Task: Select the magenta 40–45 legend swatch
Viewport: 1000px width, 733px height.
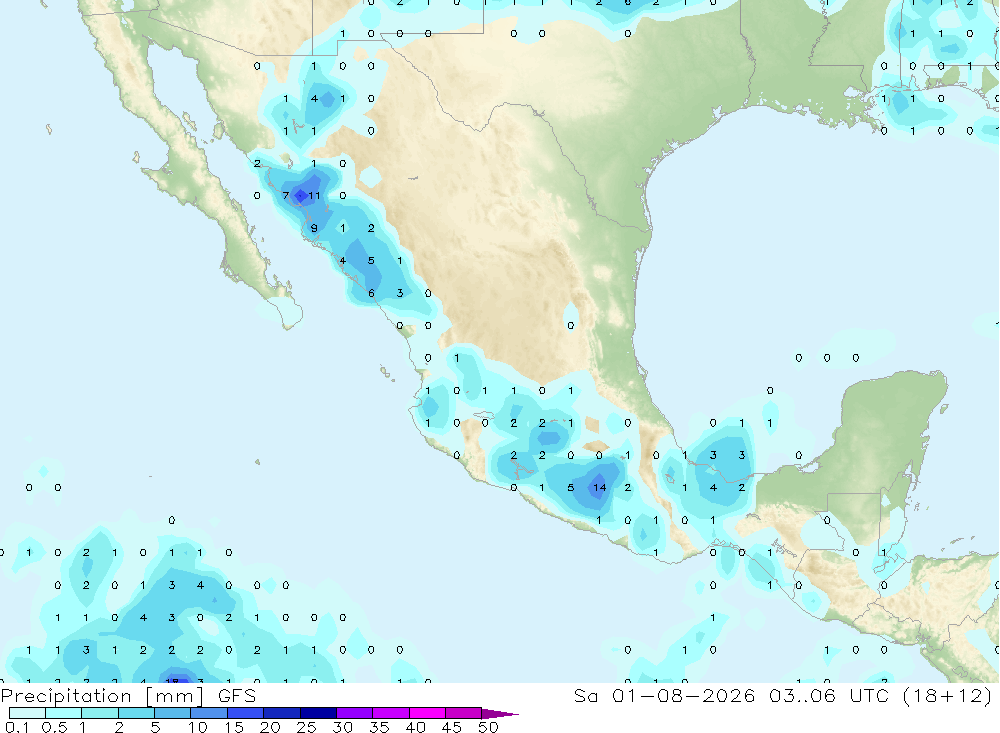Action: click(427, 713)
